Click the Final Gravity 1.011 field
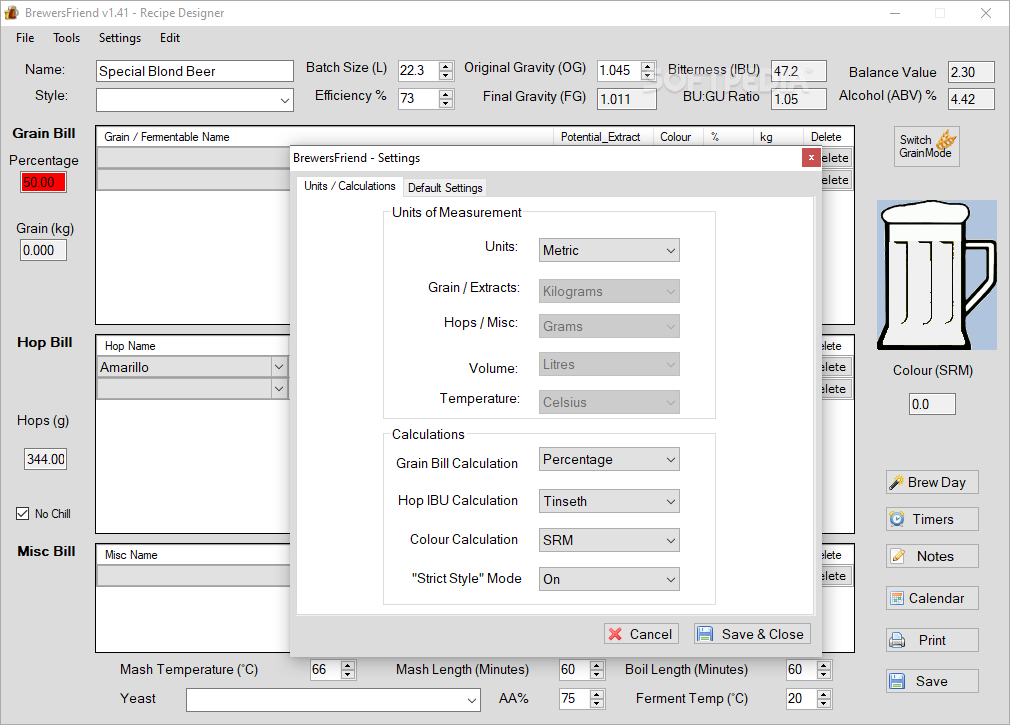 point(627,99)
